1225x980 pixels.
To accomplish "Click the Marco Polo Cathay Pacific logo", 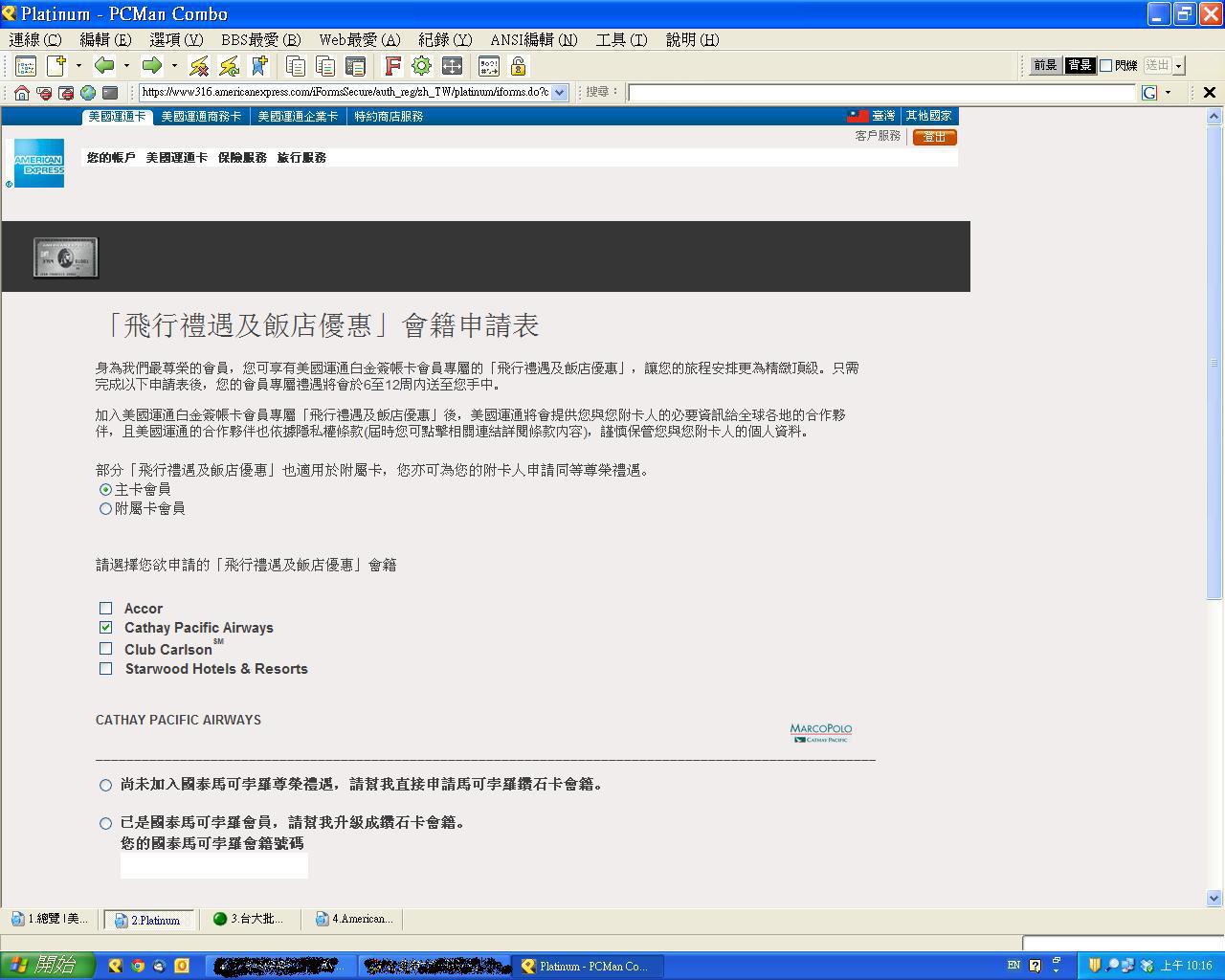I will click(x=821, y=733).
